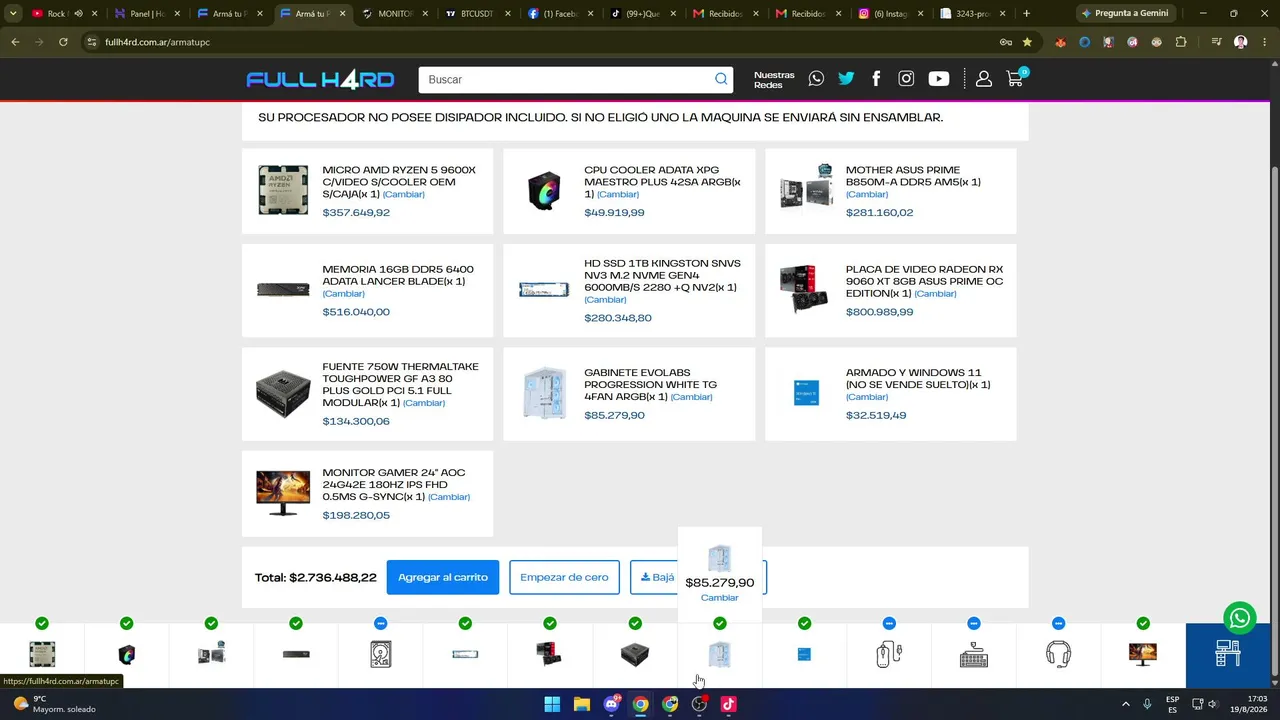Viewport: 1280px width, 720px height.
Task: Open the WhatsApp icon in the site header
Action: (x=816, y=79)
